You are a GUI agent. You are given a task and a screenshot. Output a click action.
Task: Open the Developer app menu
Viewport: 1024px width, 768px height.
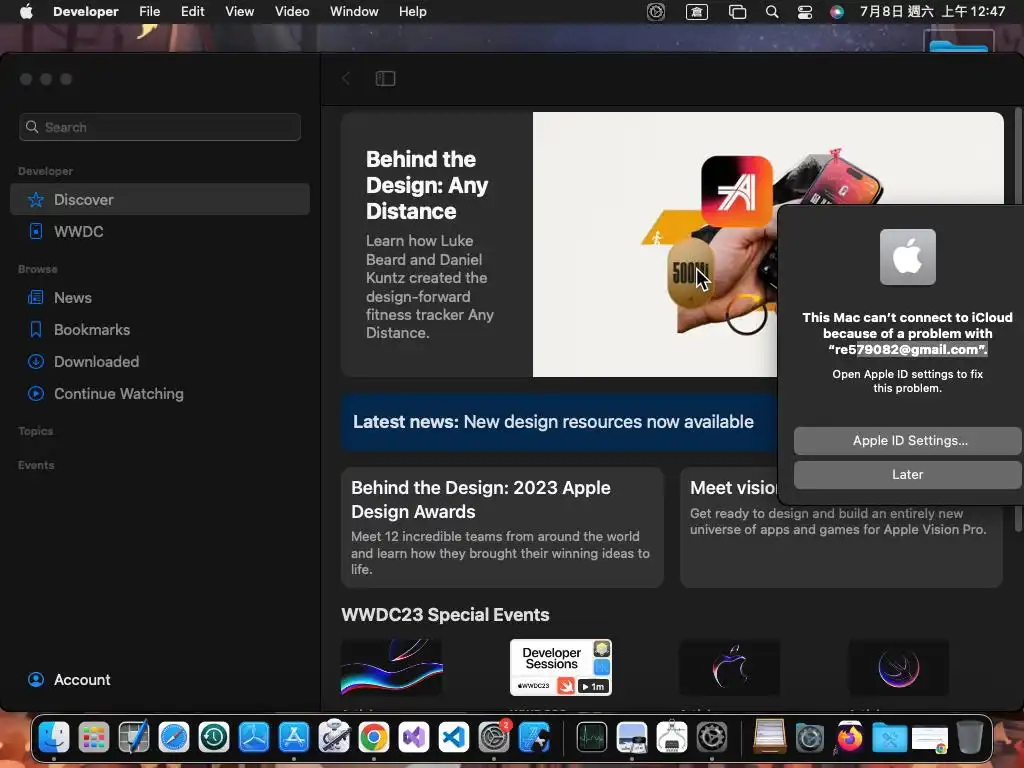click(86, 12)
